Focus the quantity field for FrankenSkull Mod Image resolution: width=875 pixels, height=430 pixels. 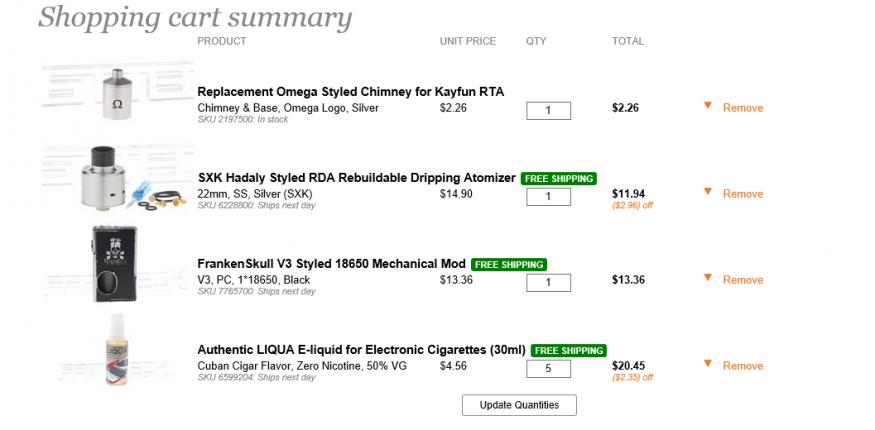548,282
